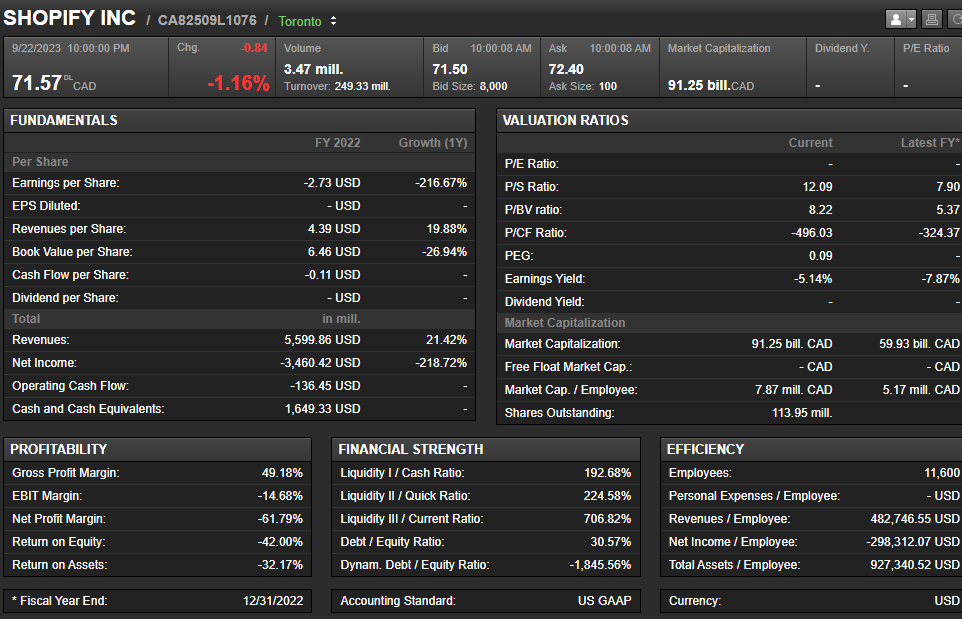Viewport: 962px width, 619px height.
Task: Click the Net Income value -3,460.42 USD
Action: tap(320, 363)
